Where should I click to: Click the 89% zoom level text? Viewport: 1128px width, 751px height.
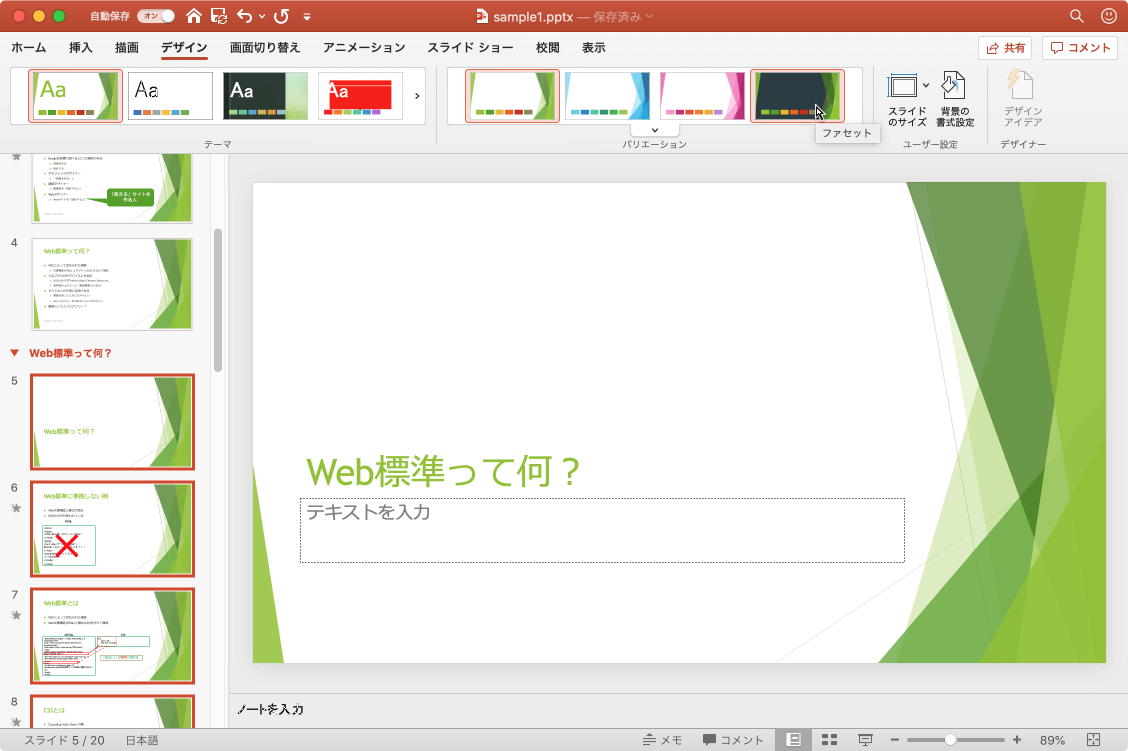(x=1052, y=739)
